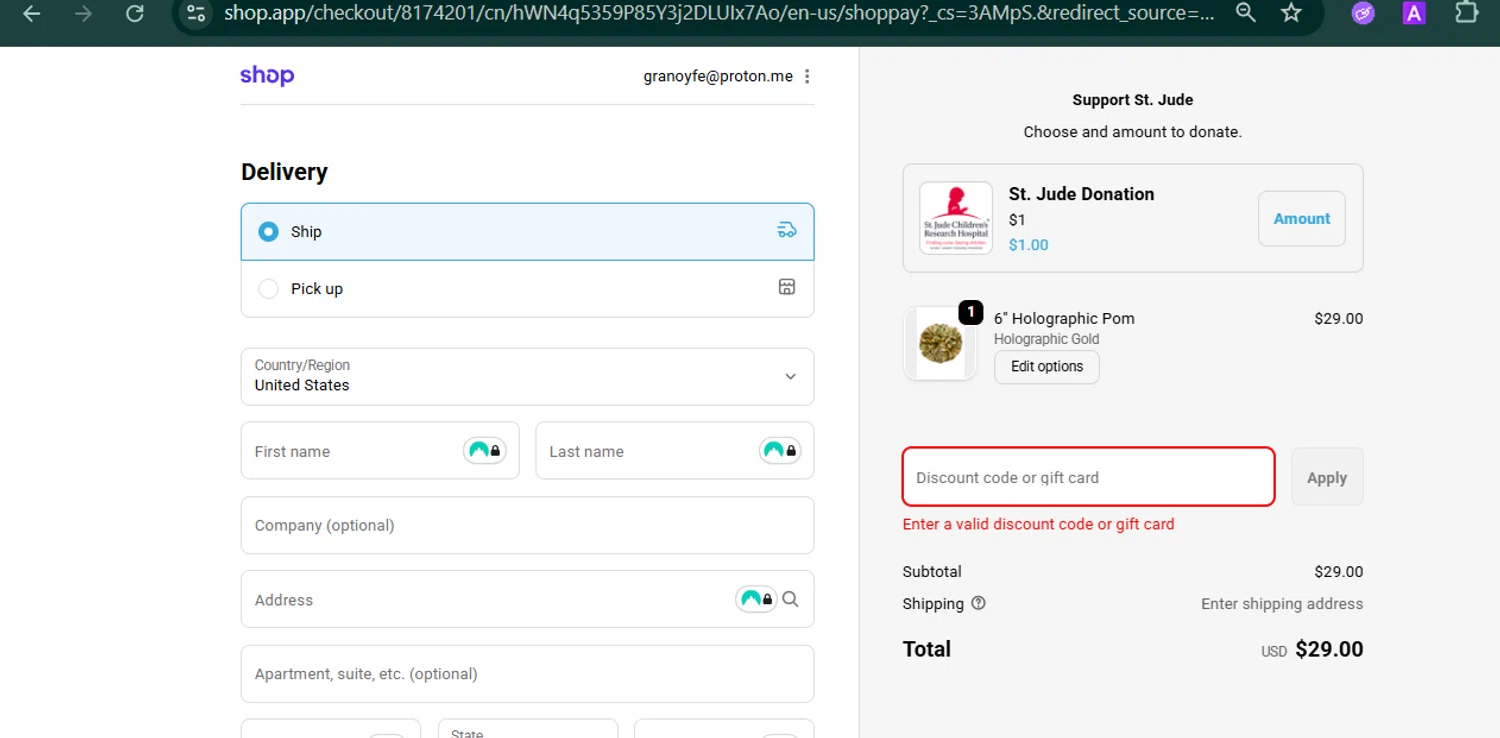Show shipping info help icon
Viewport: 1500px width, 738px height.
979,603
